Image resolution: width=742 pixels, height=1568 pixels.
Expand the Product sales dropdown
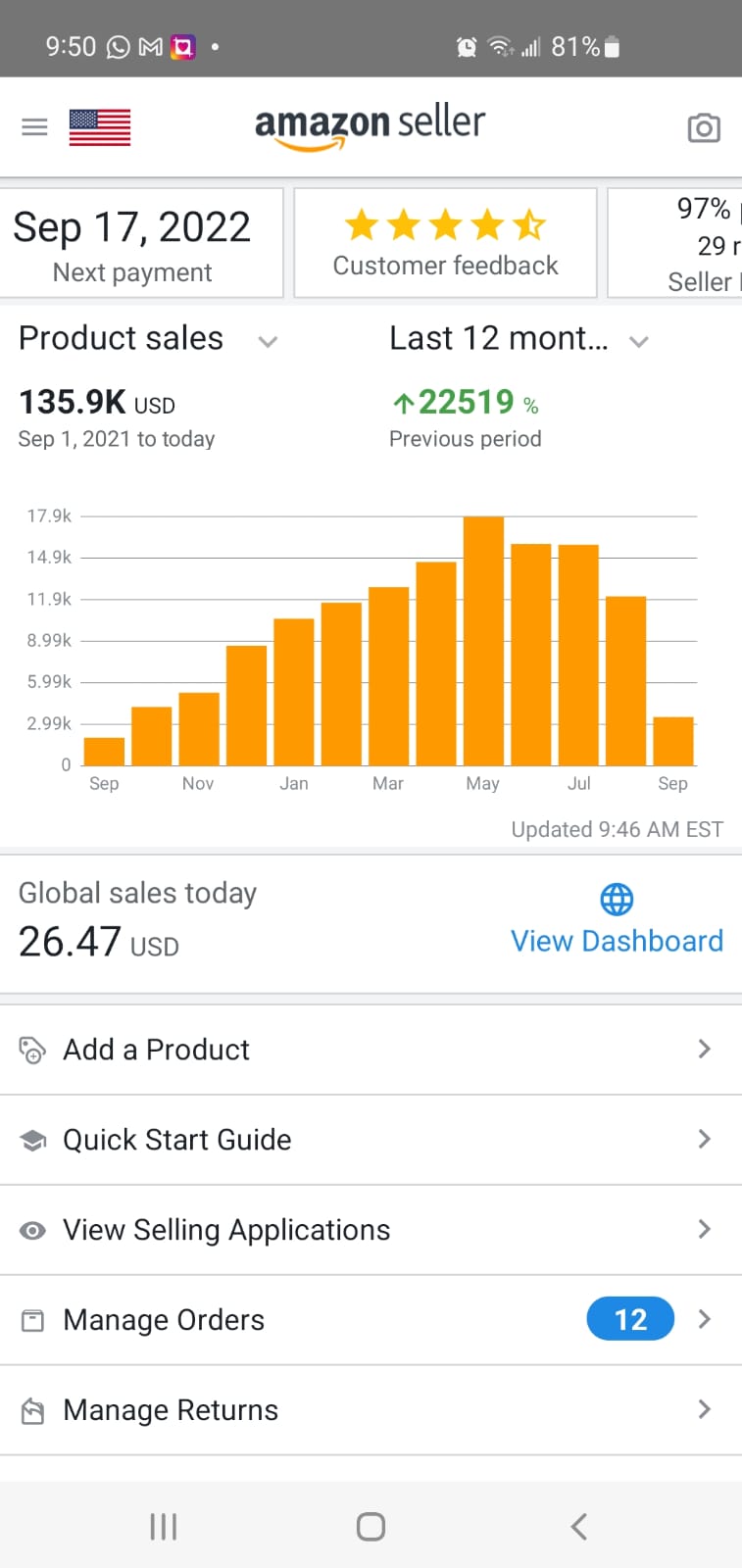[x=268, y=341]
